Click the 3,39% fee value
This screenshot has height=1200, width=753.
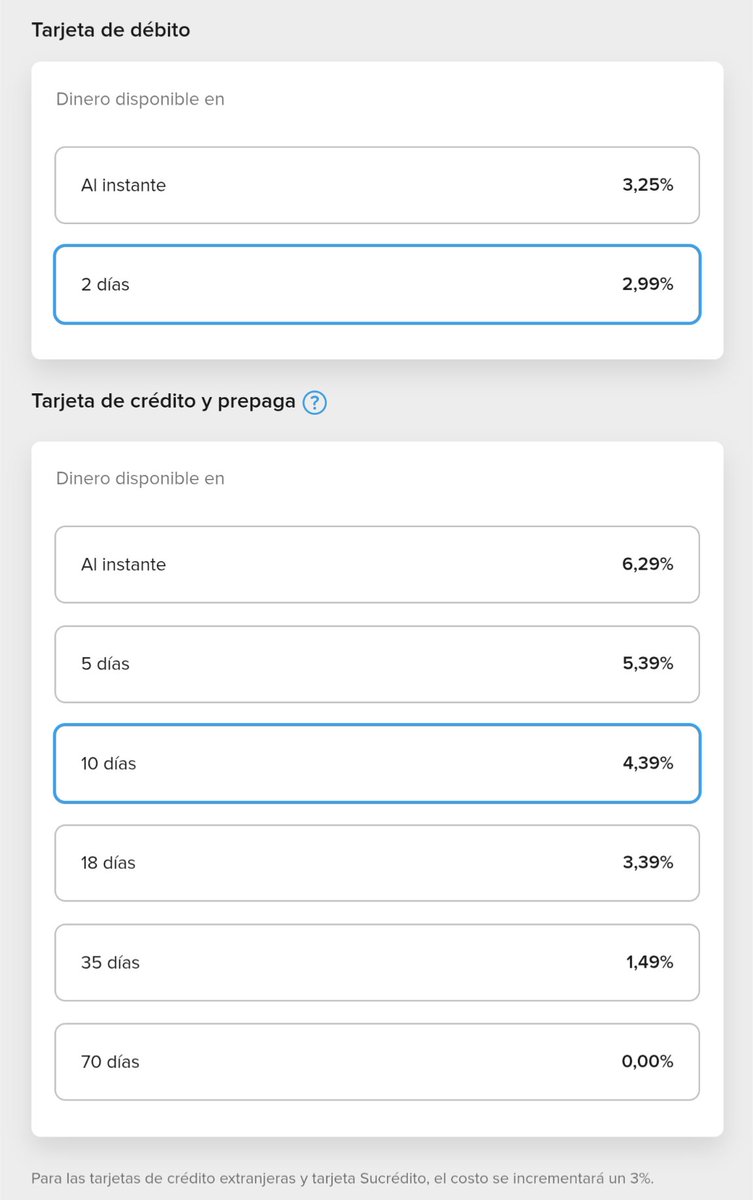(647, 863)
